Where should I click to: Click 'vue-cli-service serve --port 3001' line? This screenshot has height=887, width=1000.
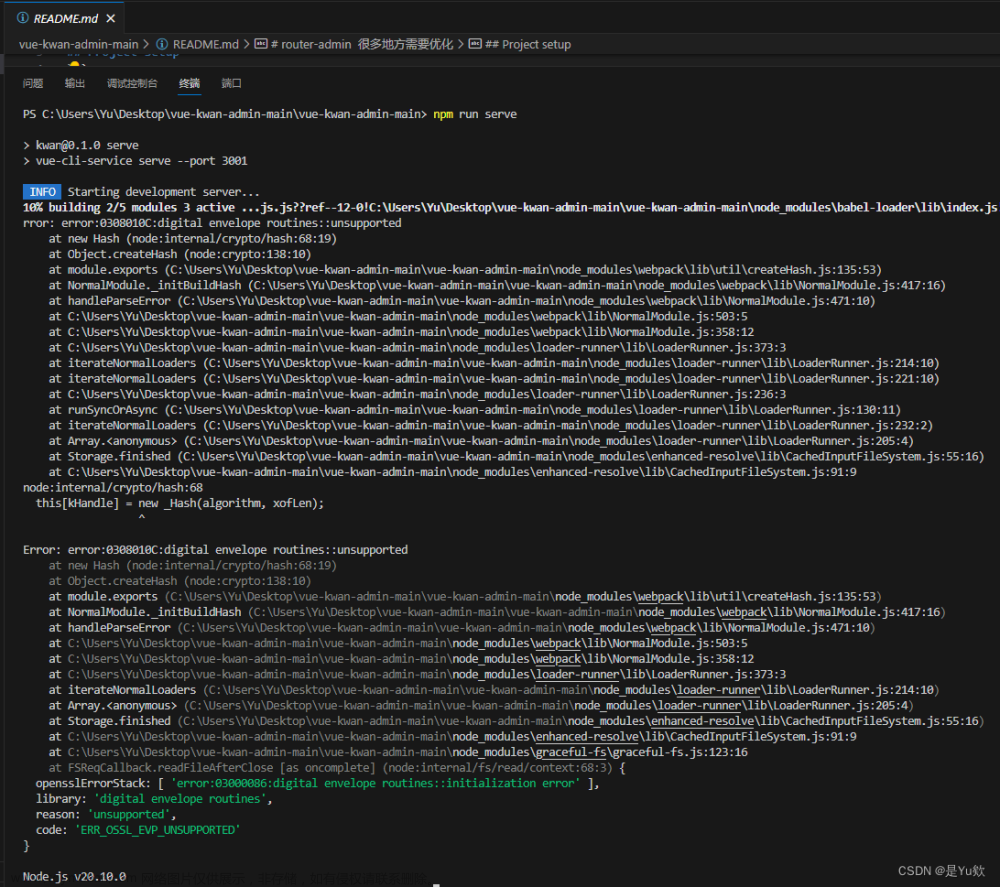pos(135,161)
